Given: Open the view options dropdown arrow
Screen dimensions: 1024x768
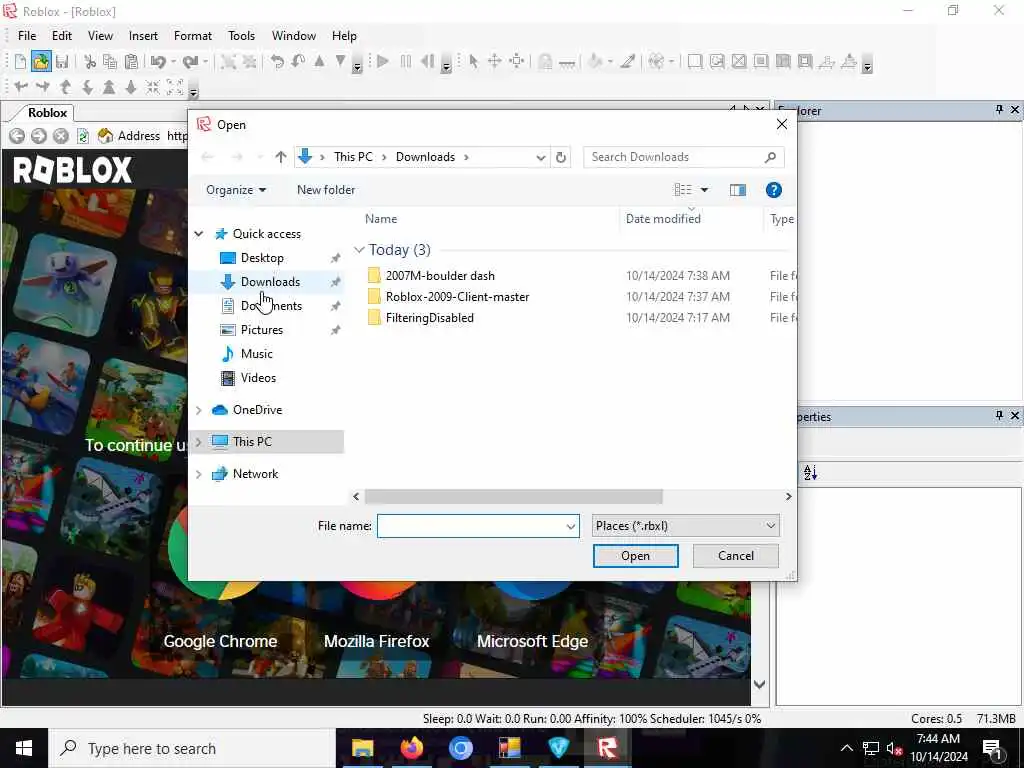Looking at the screenshot, I should pos(705,190).
